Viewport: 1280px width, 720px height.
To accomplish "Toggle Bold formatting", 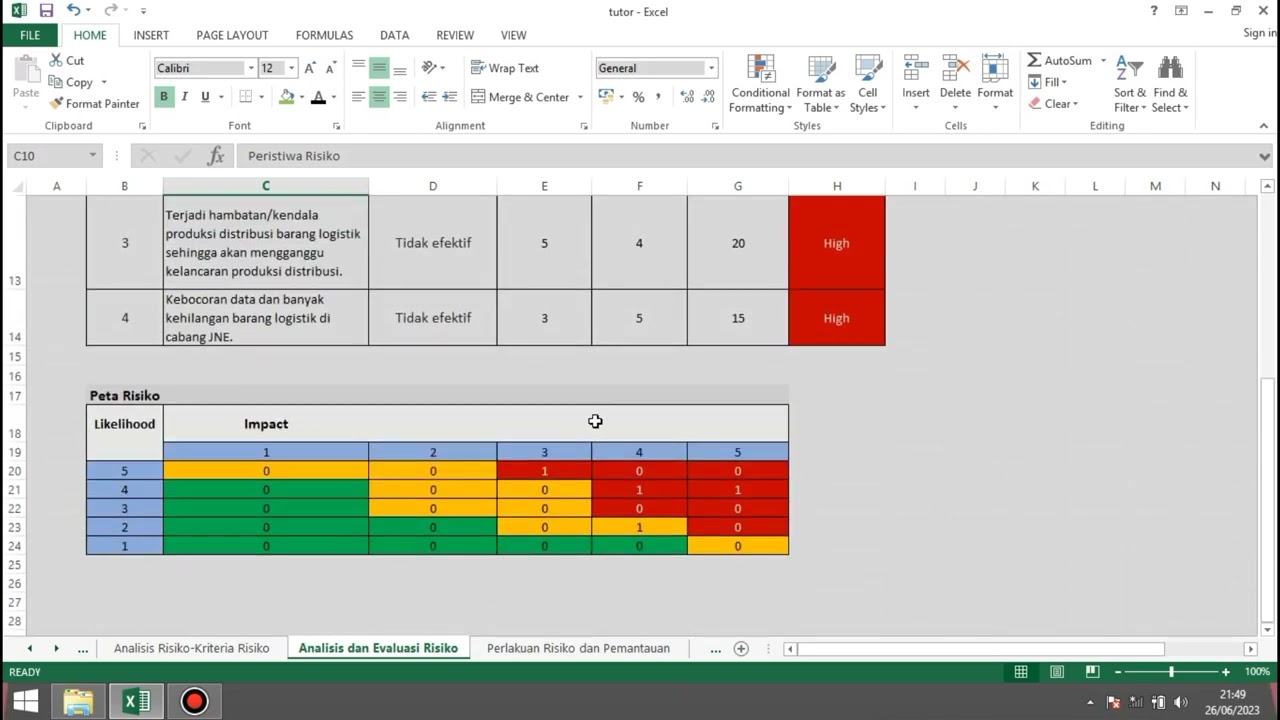I will coord(163,97).
